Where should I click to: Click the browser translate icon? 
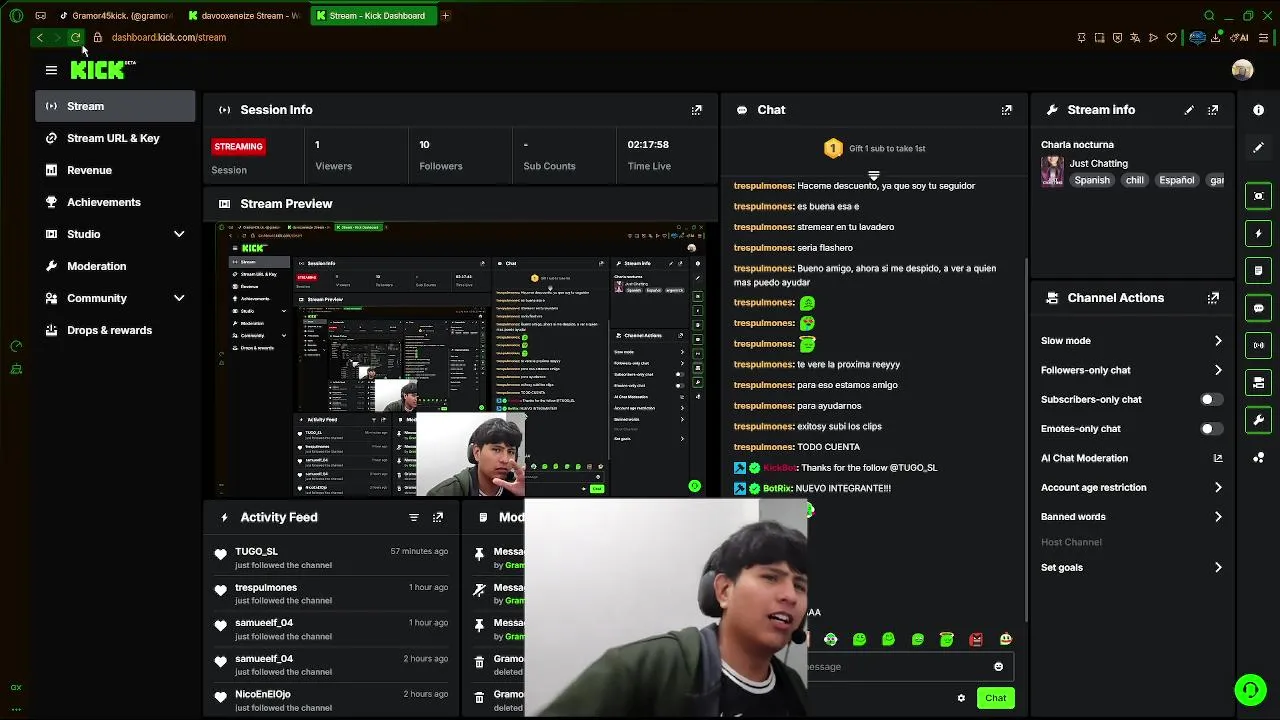point(1135,38)
